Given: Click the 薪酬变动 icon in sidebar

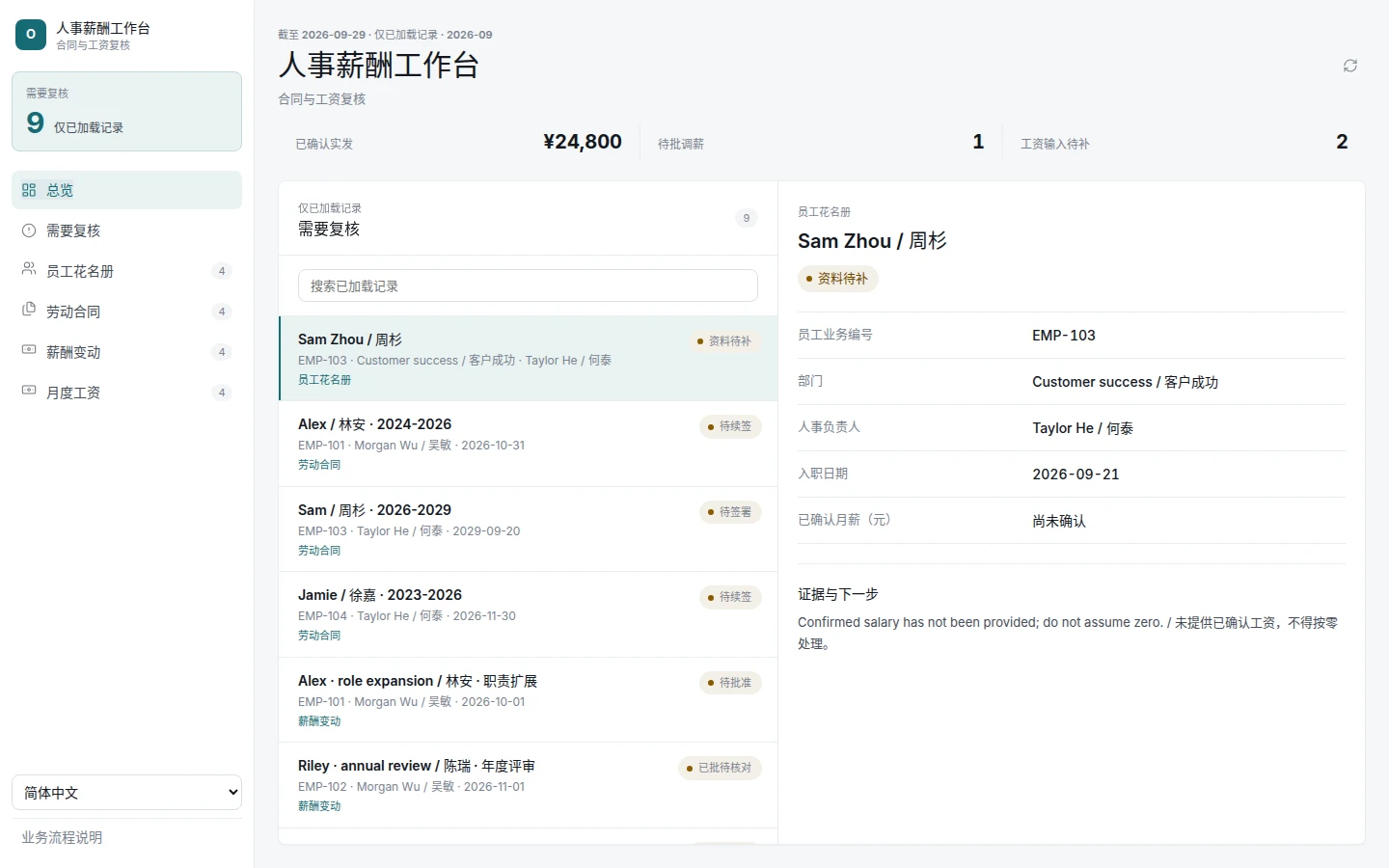Looking at the screenshot, I should pos(29,351).
